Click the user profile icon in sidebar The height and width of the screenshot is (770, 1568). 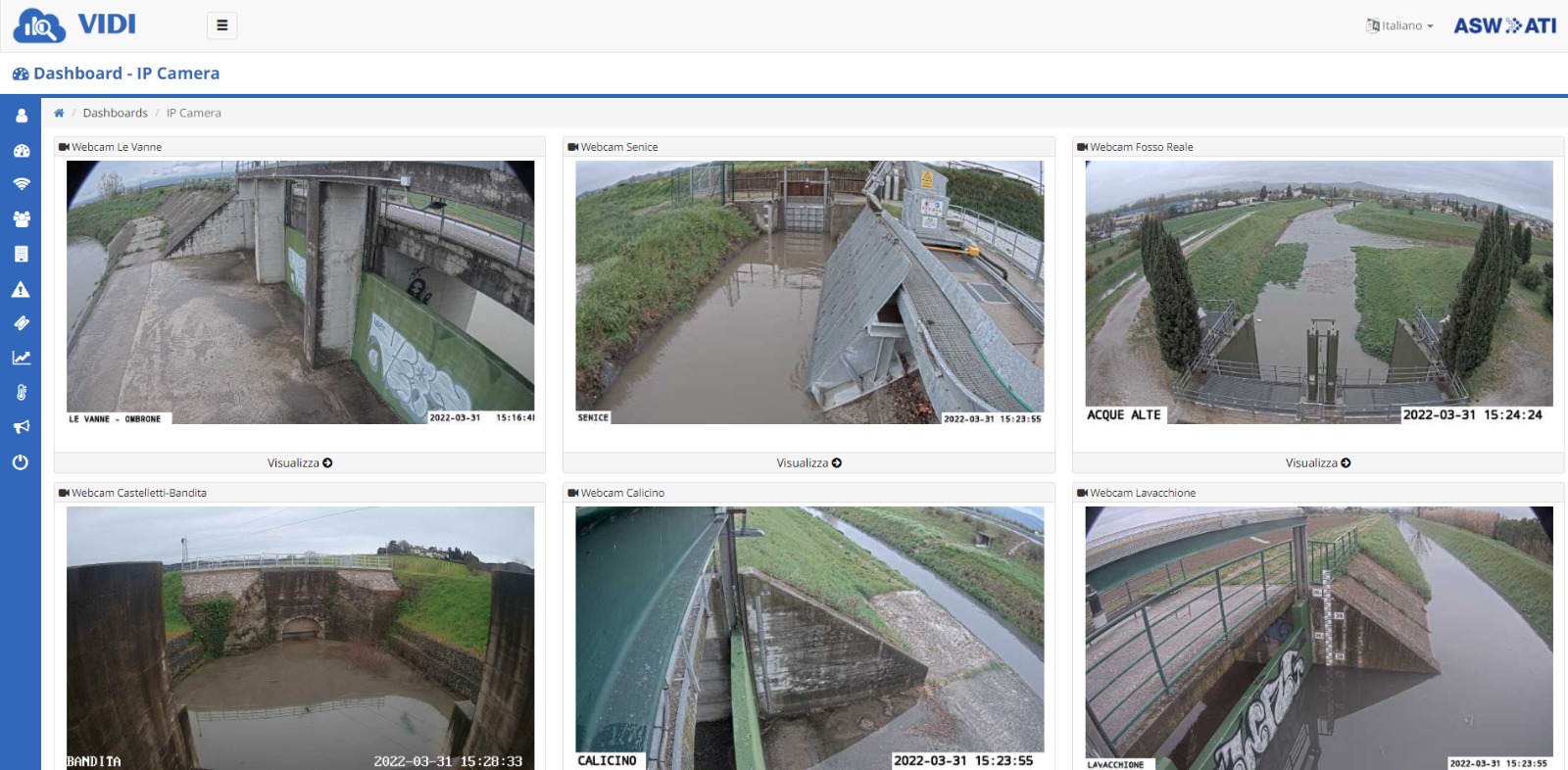pyautogui.click(x=21, y=116)
